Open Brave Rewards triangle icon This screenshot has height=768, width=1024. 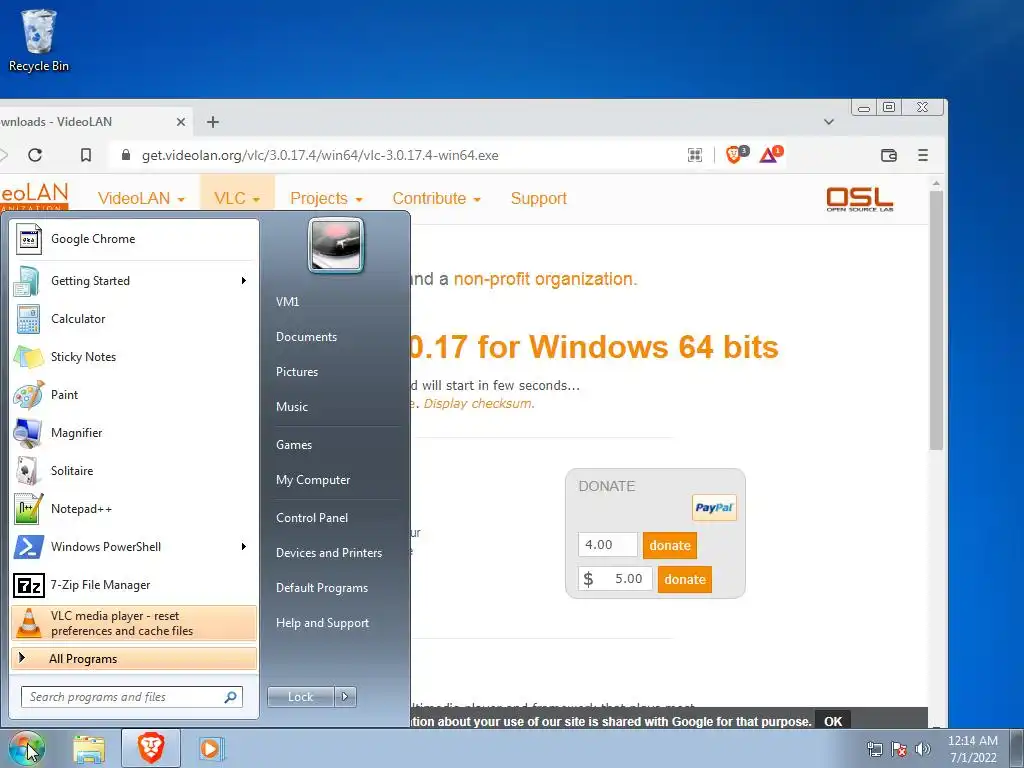(770, 155)
